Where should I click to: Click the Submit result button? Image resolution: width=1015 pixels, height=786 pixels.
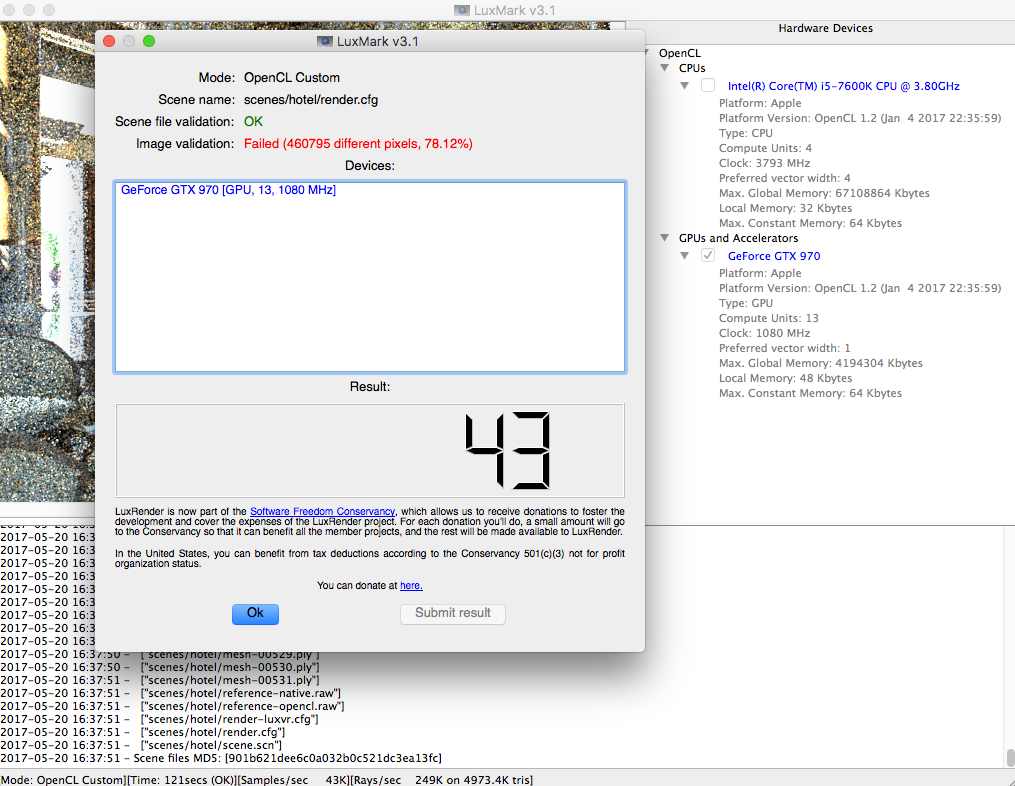point(452,613)
